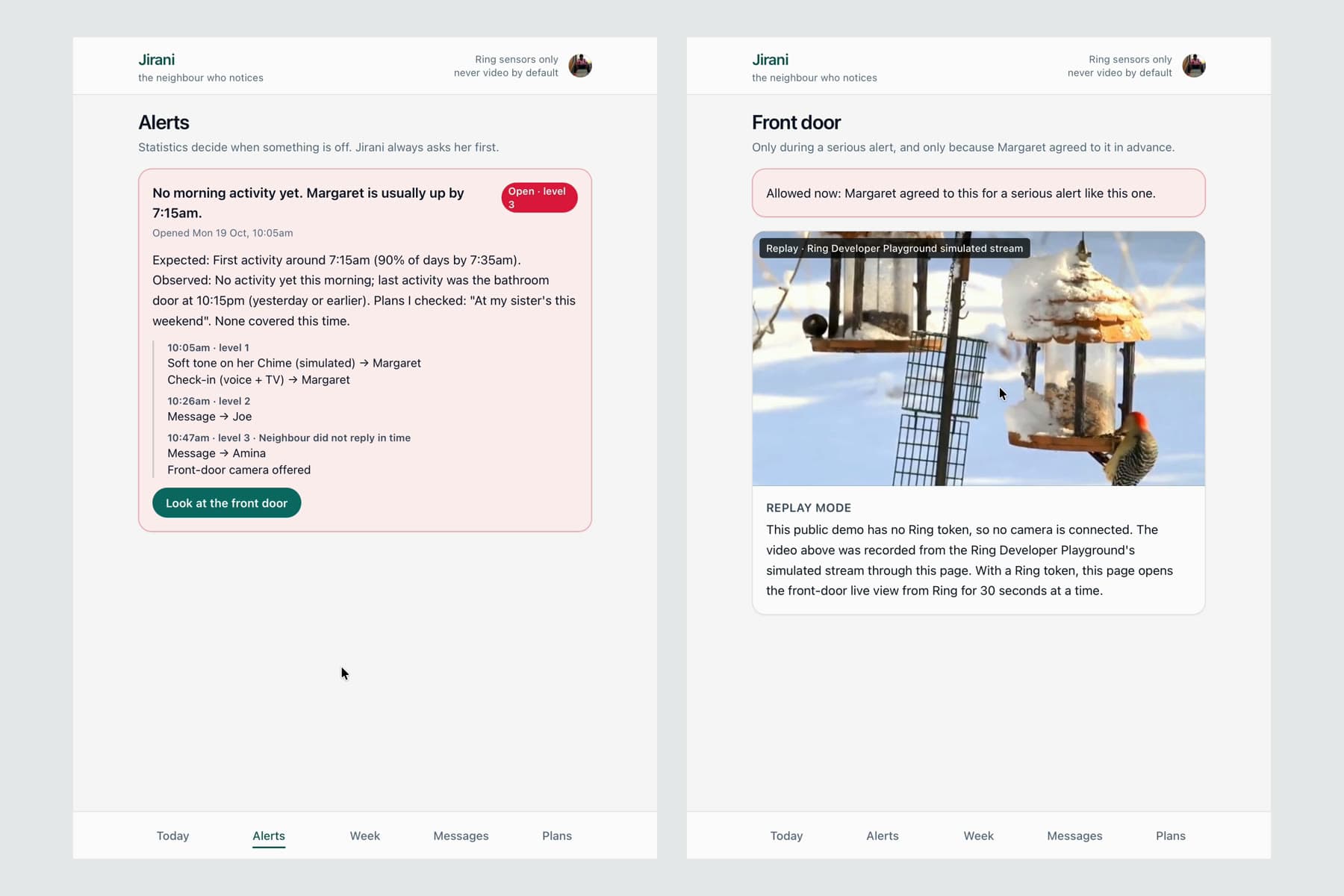Open the avatar in right Front door panel header
This screenshot has height=896, width=1344.
pyautogui.click(x=1194, y=66)
